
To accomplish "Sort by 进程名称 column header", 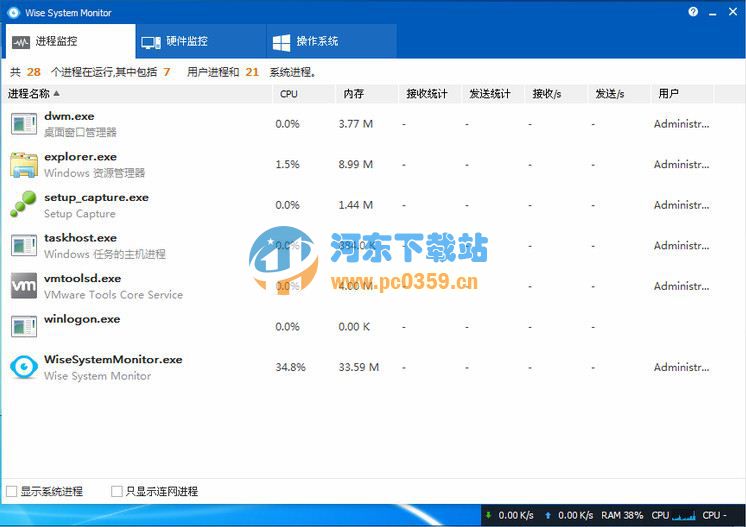I will tap(137, 94).
